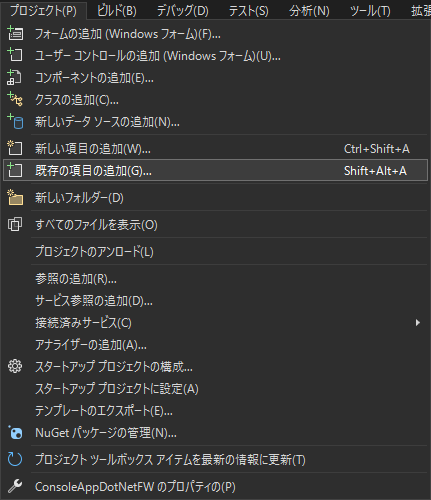The image size is (431, 500).
Task: Select アナライザーの追加(A)
Action: [x=215, y=345]
